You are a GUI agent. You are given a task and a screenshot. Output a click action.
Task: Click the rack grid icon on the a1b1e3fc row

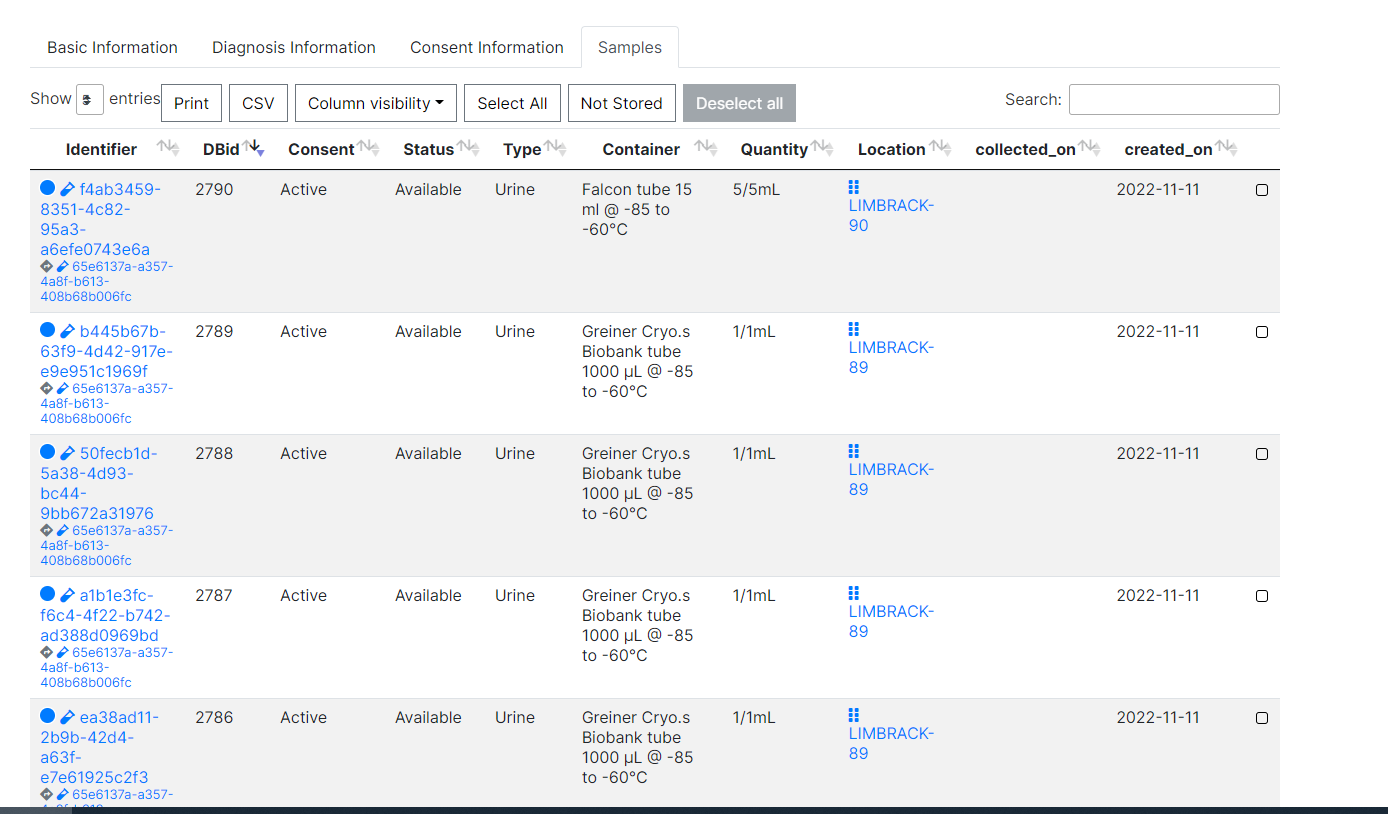(854, 592)
